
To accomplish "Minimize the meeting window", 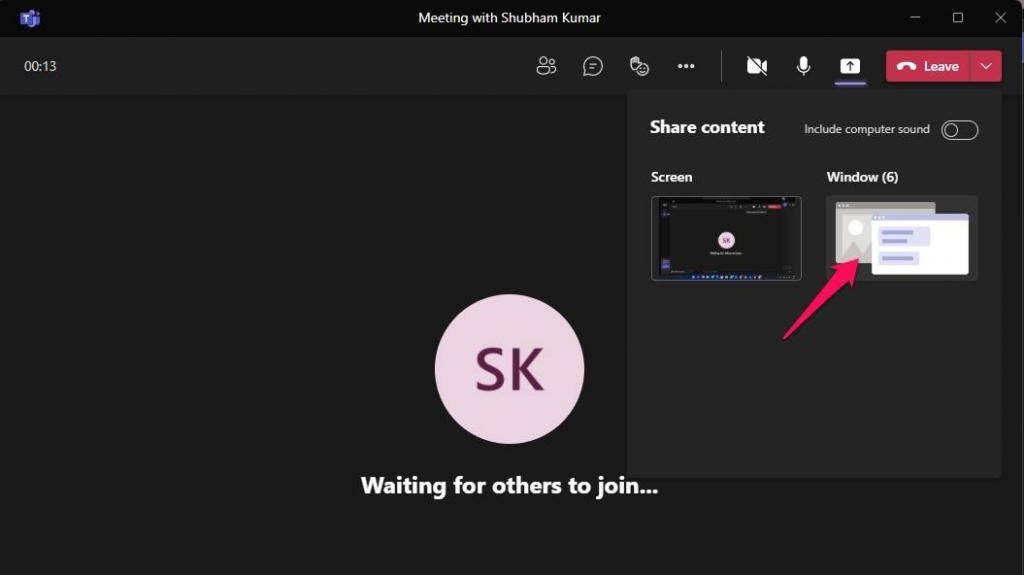I will [x=913, y=18].
